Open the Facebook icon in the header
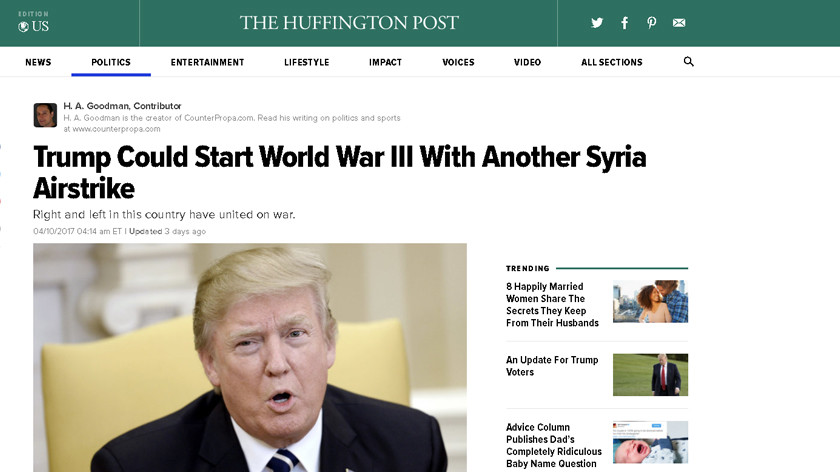The image size is (840, 472). pyautogui.click(x=625, y=23)
